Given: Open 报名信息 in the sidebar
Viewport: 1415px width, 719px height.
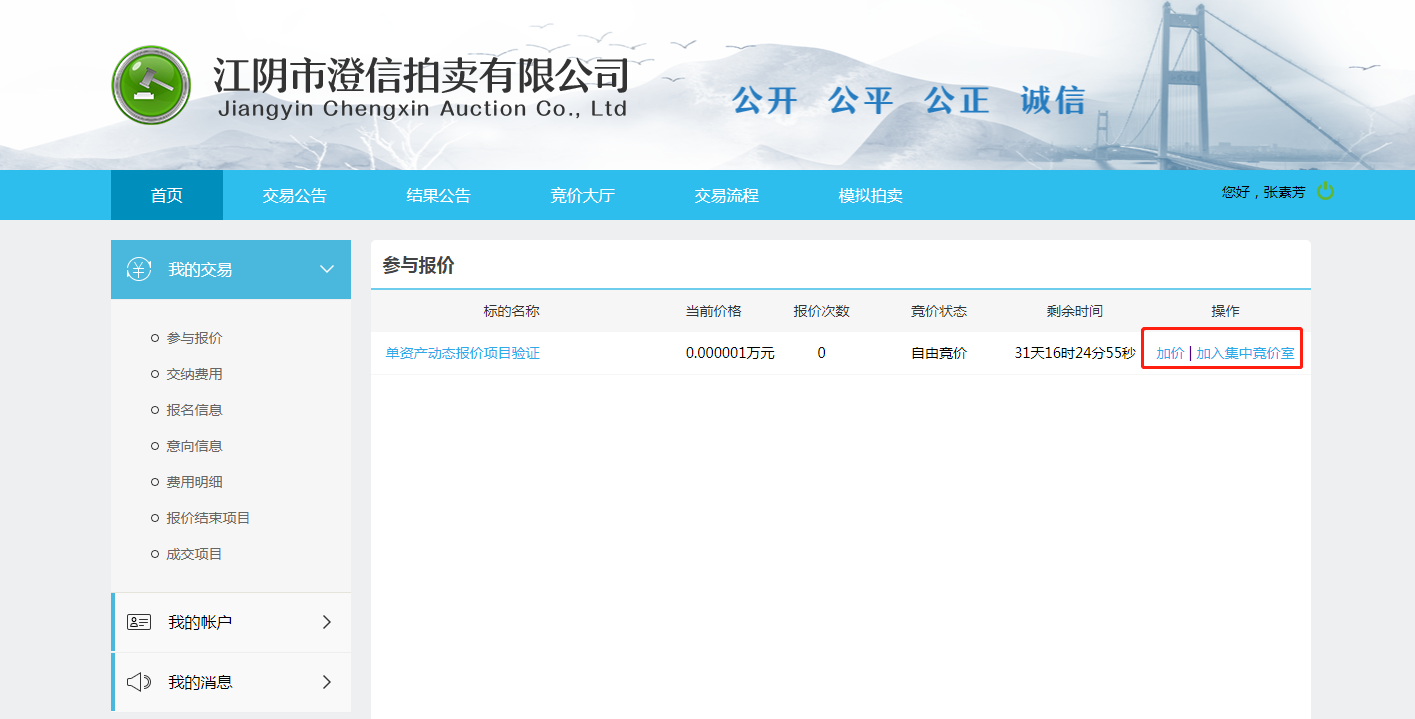Looking at the screenshot, I should point(194,410).
